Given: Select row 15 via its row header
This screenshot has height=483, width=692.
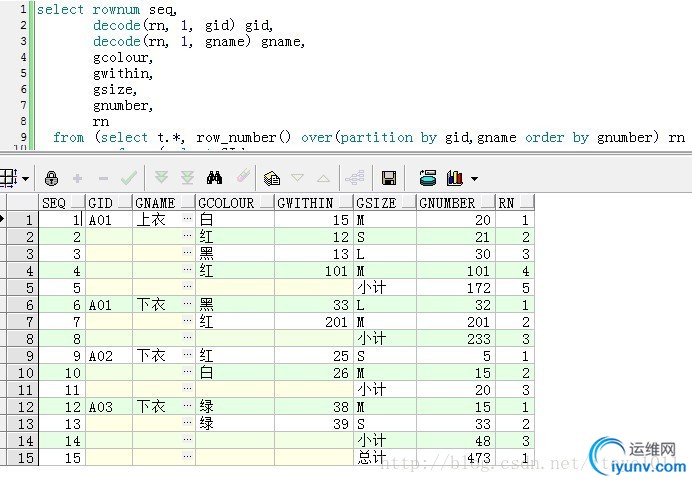Looking at the screenshot, I should coord(22,458).
